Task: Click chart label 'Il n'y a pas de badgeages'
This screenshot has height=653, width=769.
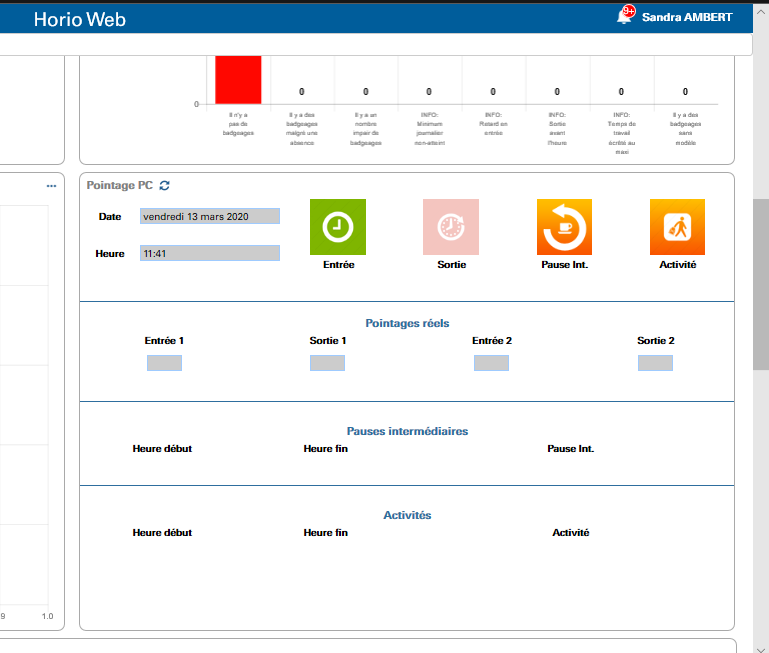Action: 238,124
